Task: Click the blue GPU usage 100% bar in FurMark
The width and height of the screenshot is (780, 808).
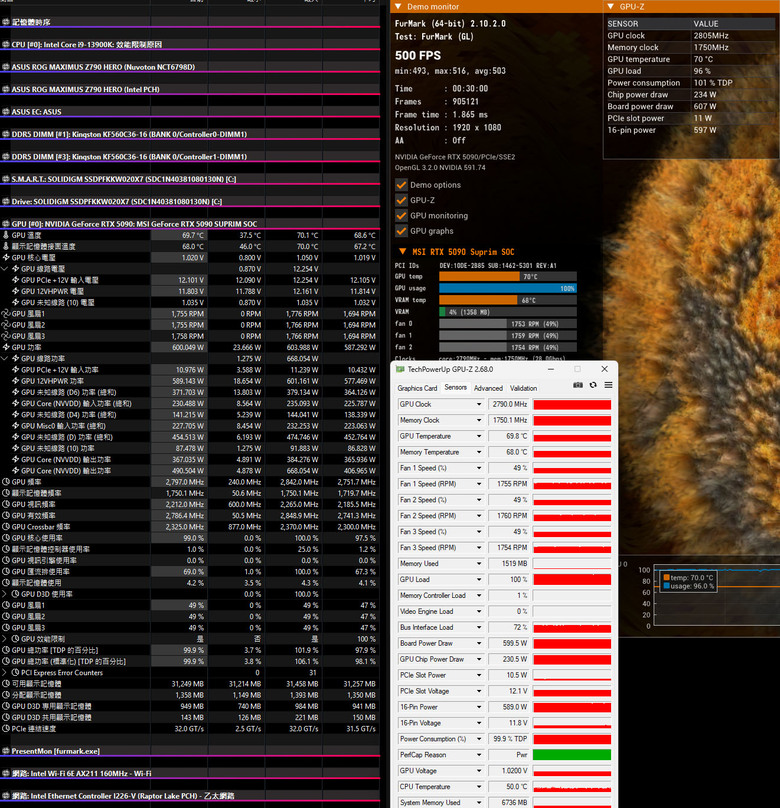Action: [507, 289]
